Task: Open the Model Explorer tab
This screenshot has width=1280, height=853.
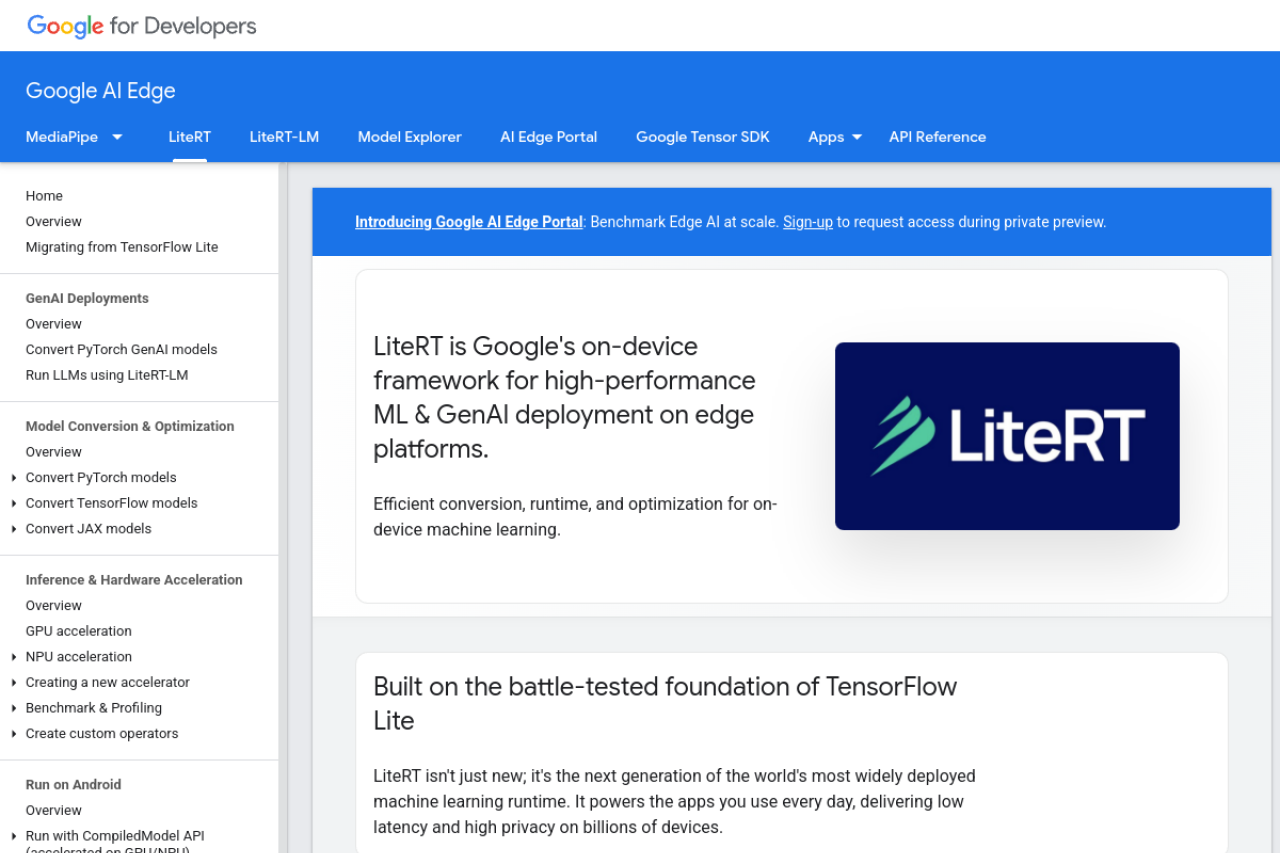Action: 410,137
